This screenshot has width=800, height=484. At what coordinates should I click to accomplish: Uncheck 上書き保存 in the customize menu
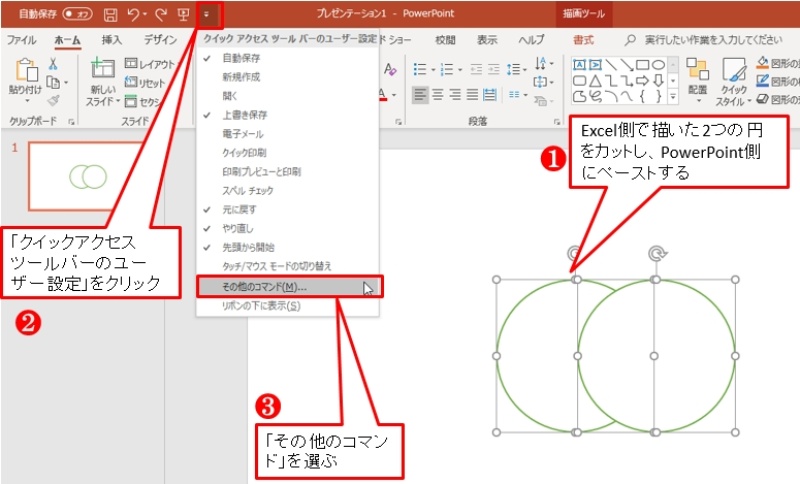point(245,114)
